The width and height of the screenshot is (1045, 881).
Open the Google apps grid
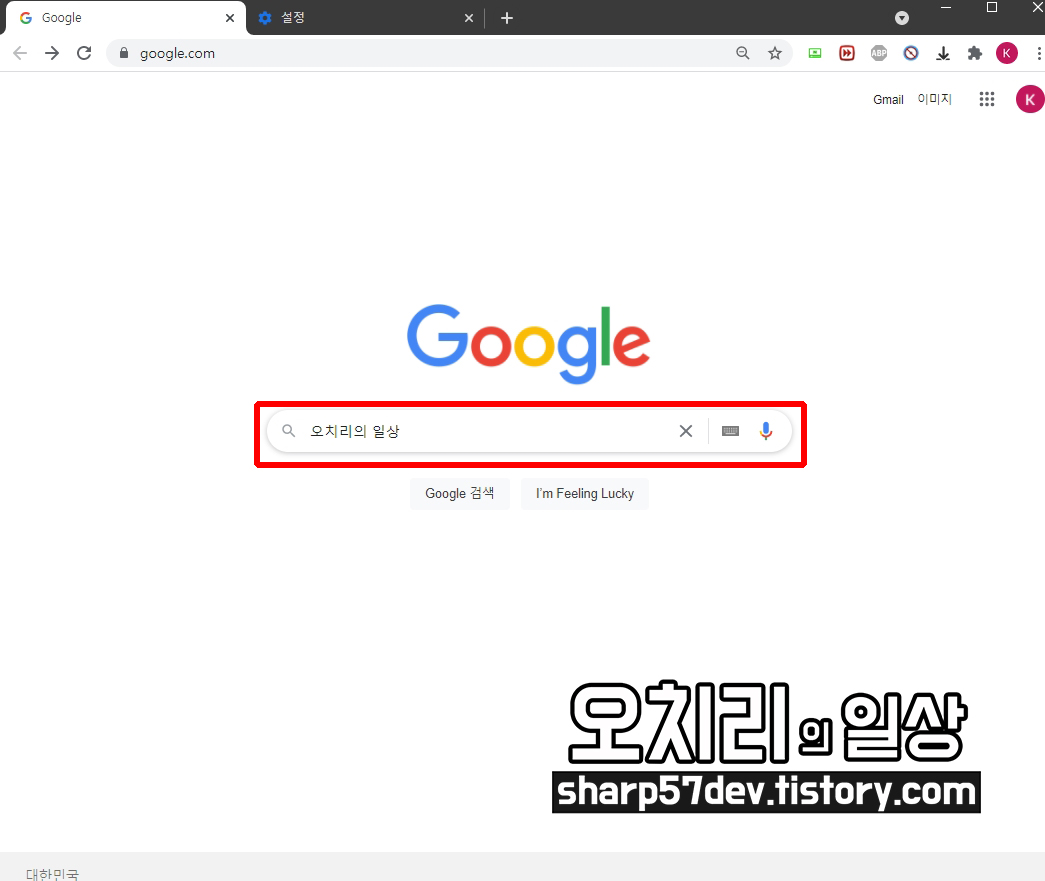pyautogui.click(x=986, y=99)
